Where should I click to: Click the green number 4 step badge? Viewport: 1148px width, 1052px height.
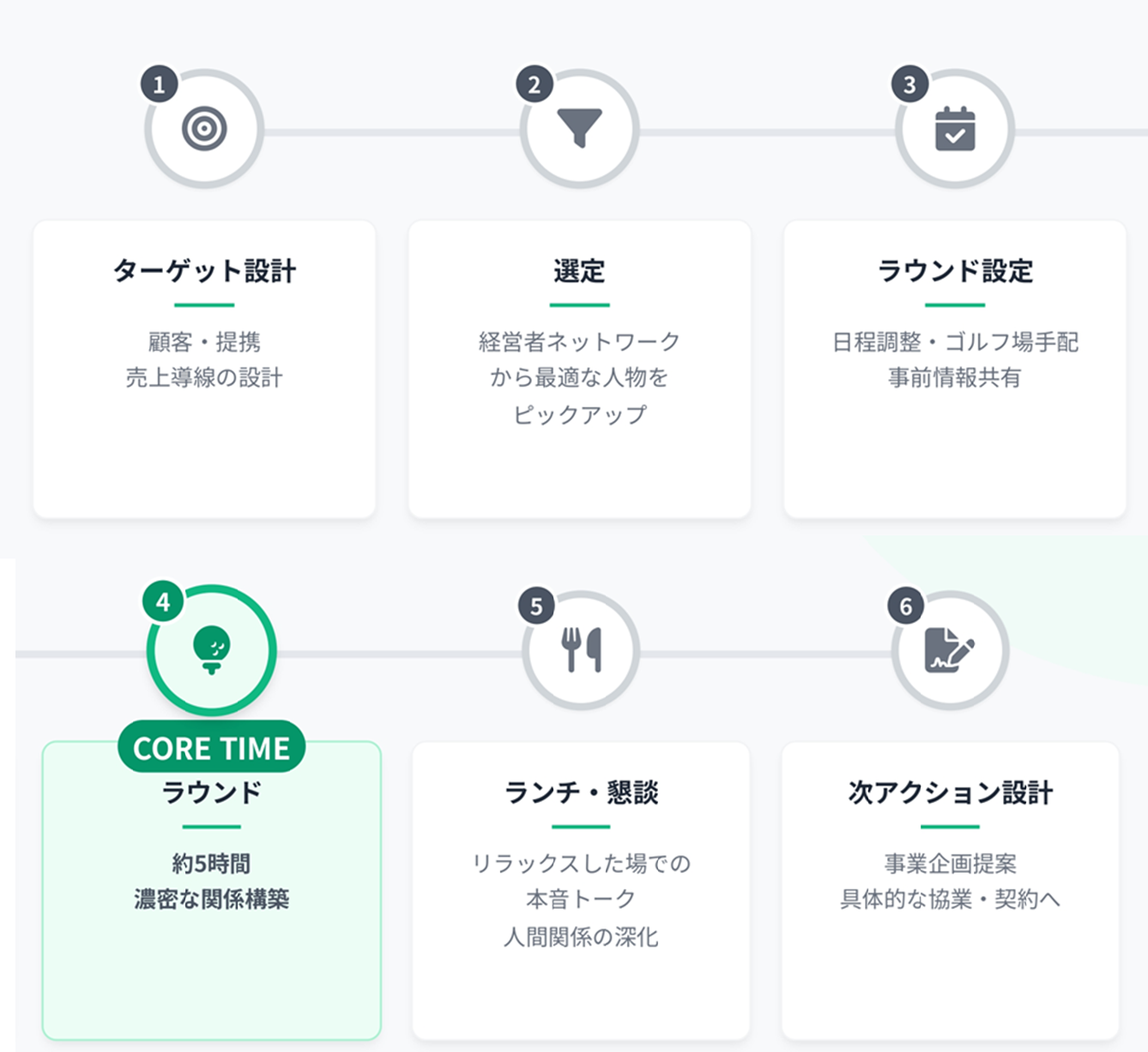pos(163,602)
